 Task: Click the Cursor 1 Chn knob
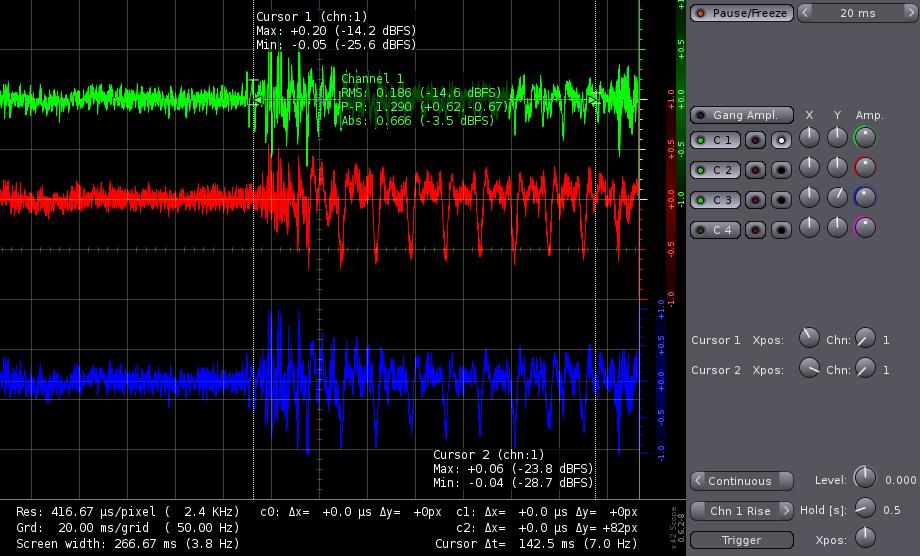865,338
